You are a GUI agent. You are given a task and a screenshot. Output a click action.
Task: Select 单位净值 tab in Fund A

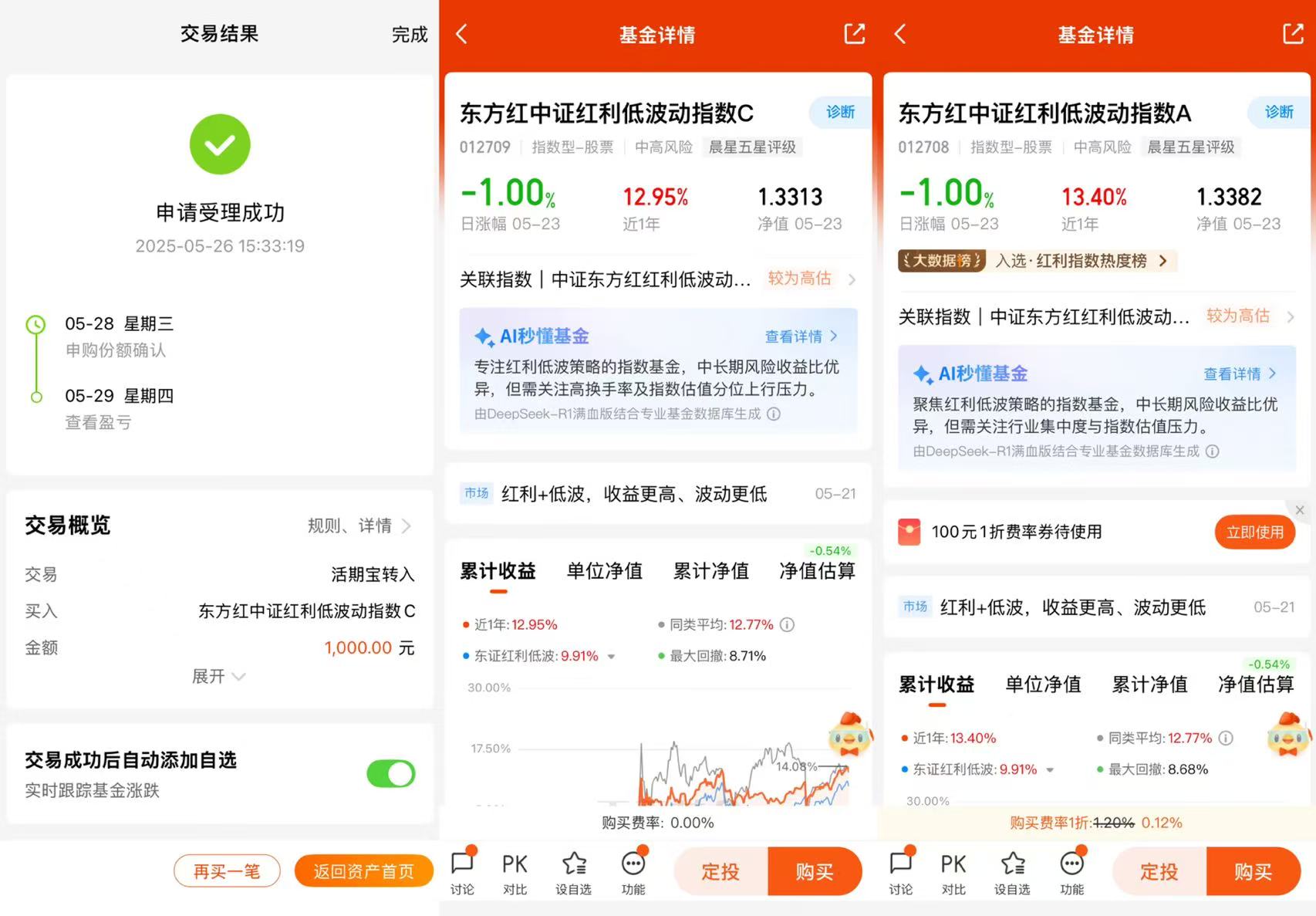(1043, 684)
